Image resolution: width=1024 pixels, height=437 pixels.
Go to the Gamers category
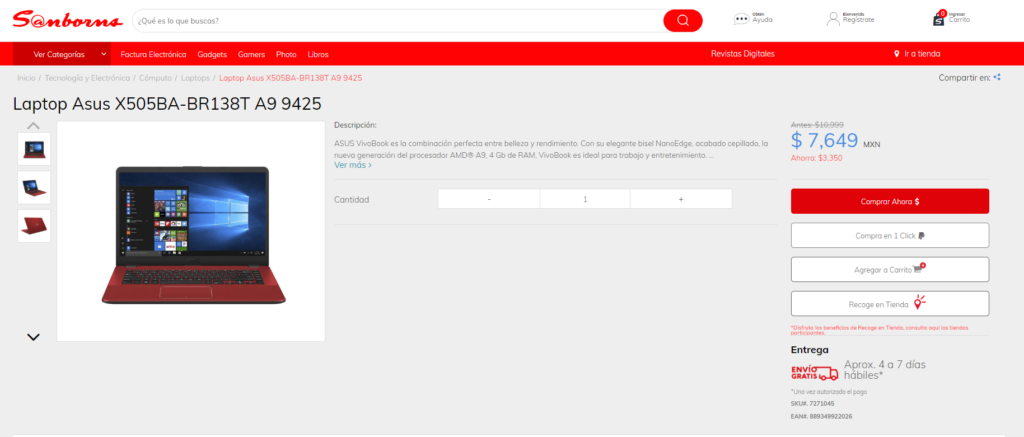[251, 54]
